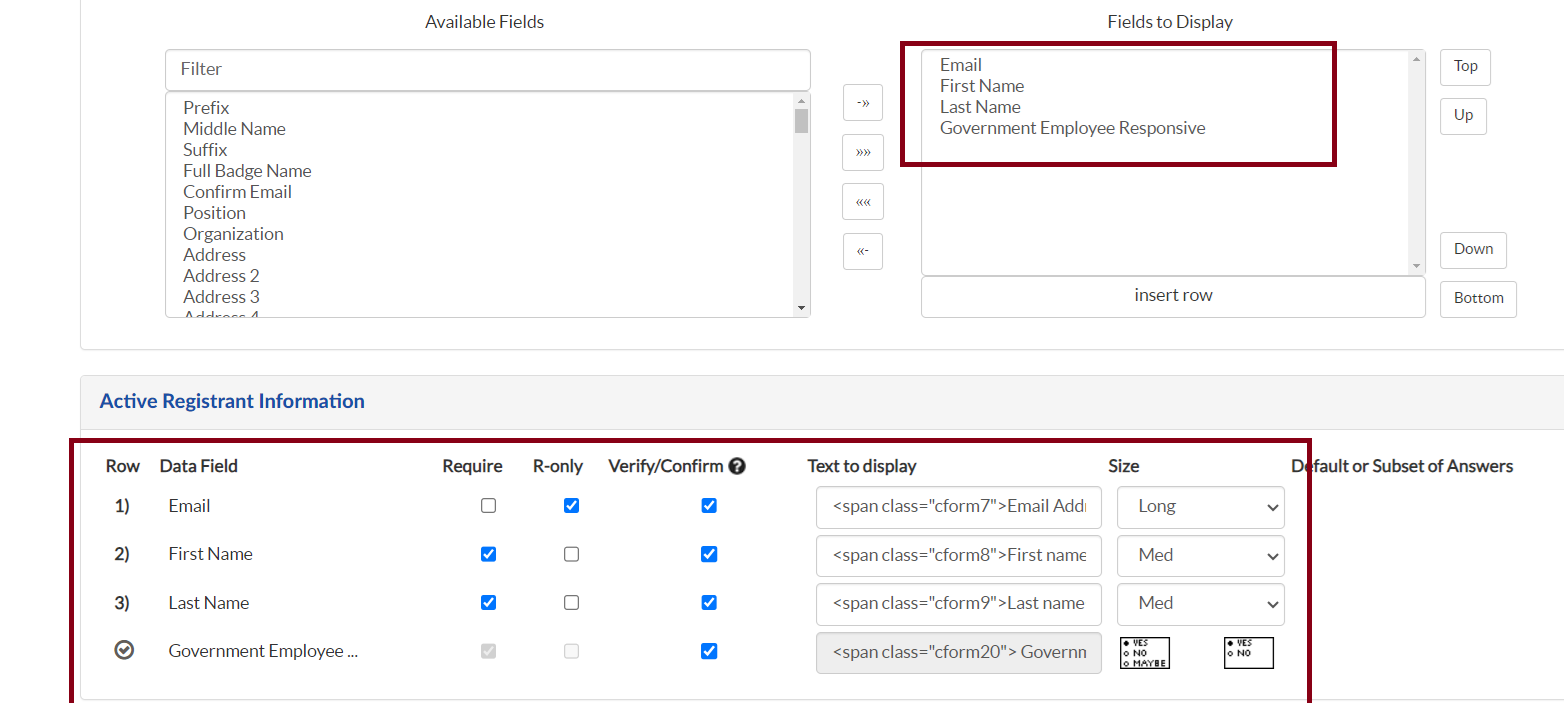1564x703 pixels.
Task: Click the remove selected field arrow button
Action: click(862, 250)
